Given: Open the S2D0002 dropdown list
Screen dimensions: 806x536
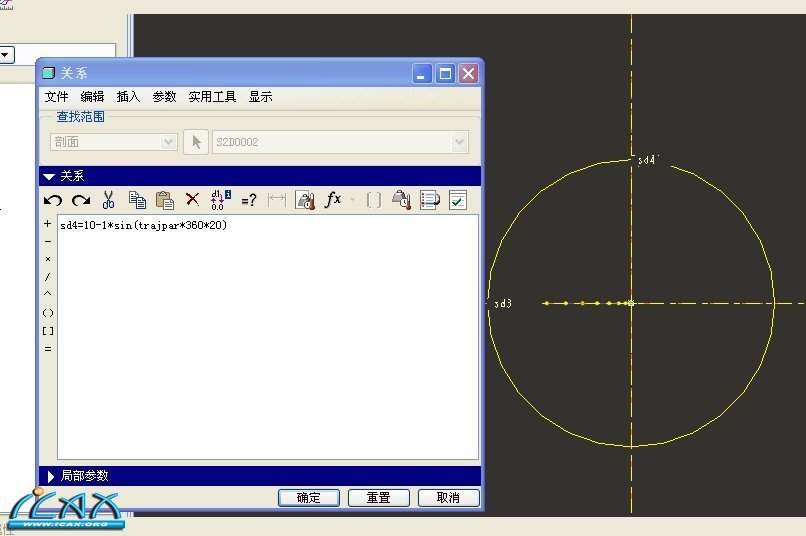Looking at the screenshot, I should coord(459,142).
